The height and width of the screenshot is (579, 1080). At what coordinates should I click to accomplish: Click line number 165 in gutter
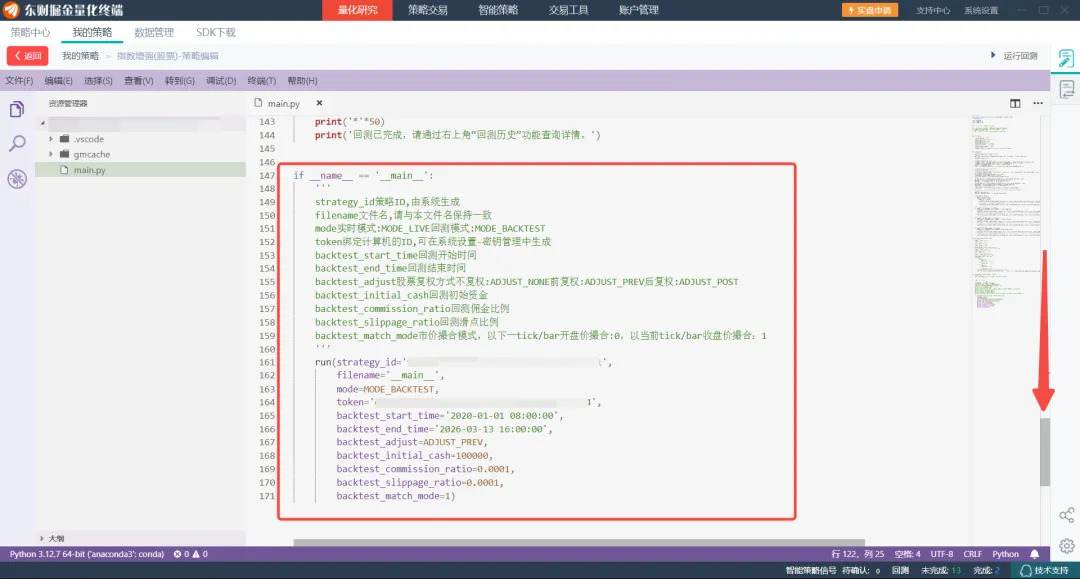[x=267, y=415]
